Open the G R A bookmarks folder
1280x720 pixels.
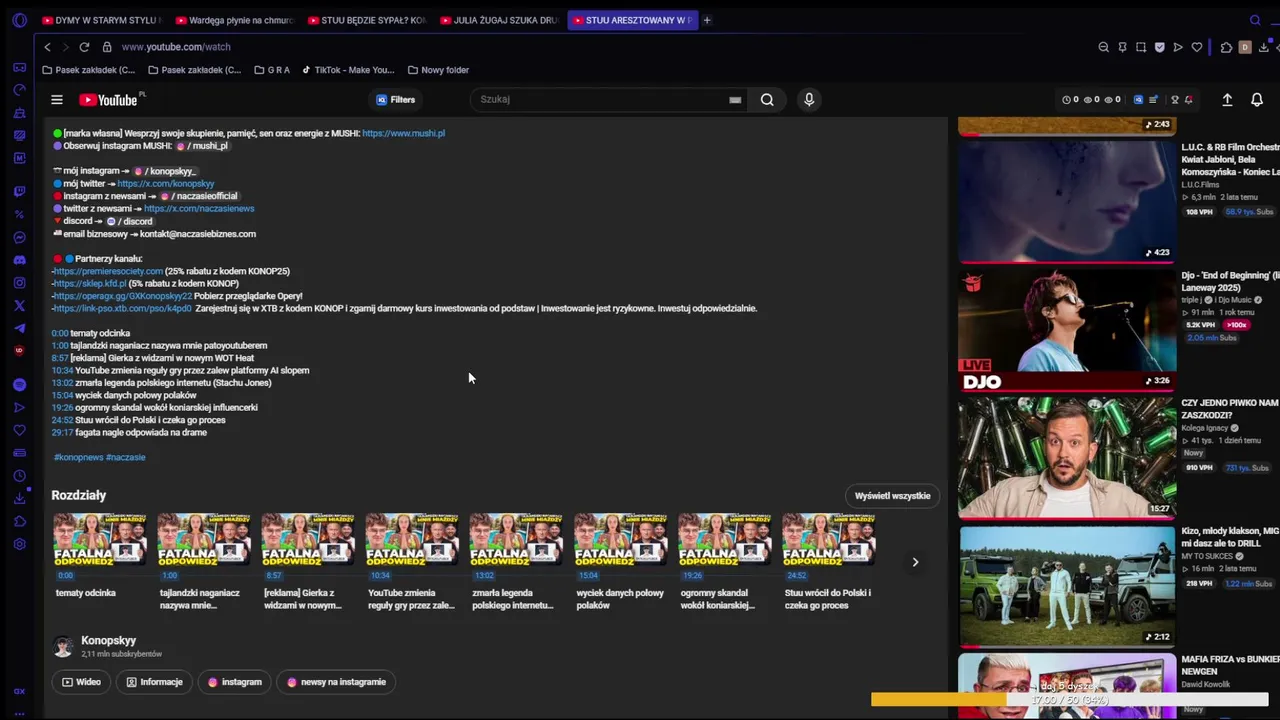point(272,70)
